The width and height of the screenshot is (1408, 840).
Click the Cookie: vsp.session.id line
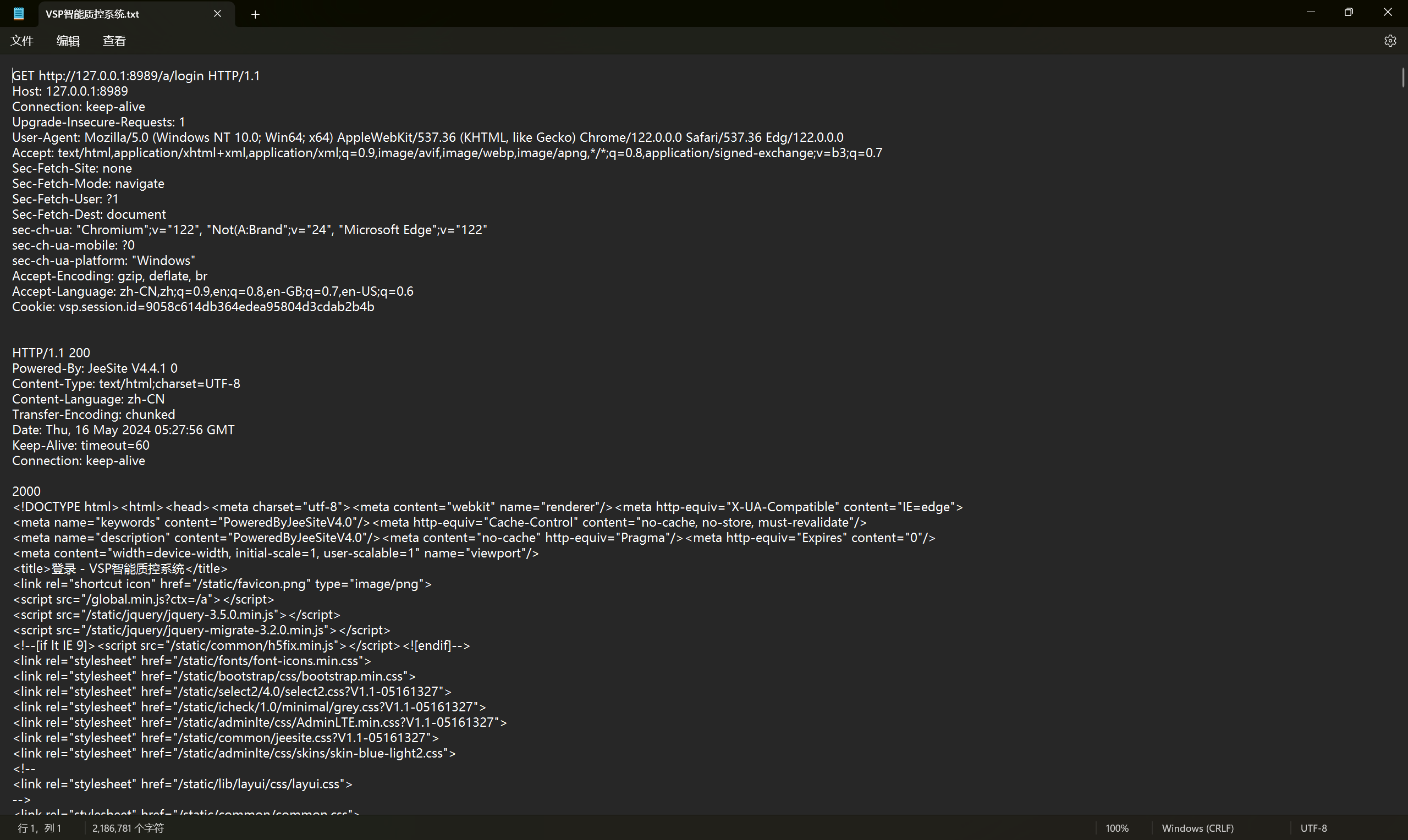[x=193, y=307]
